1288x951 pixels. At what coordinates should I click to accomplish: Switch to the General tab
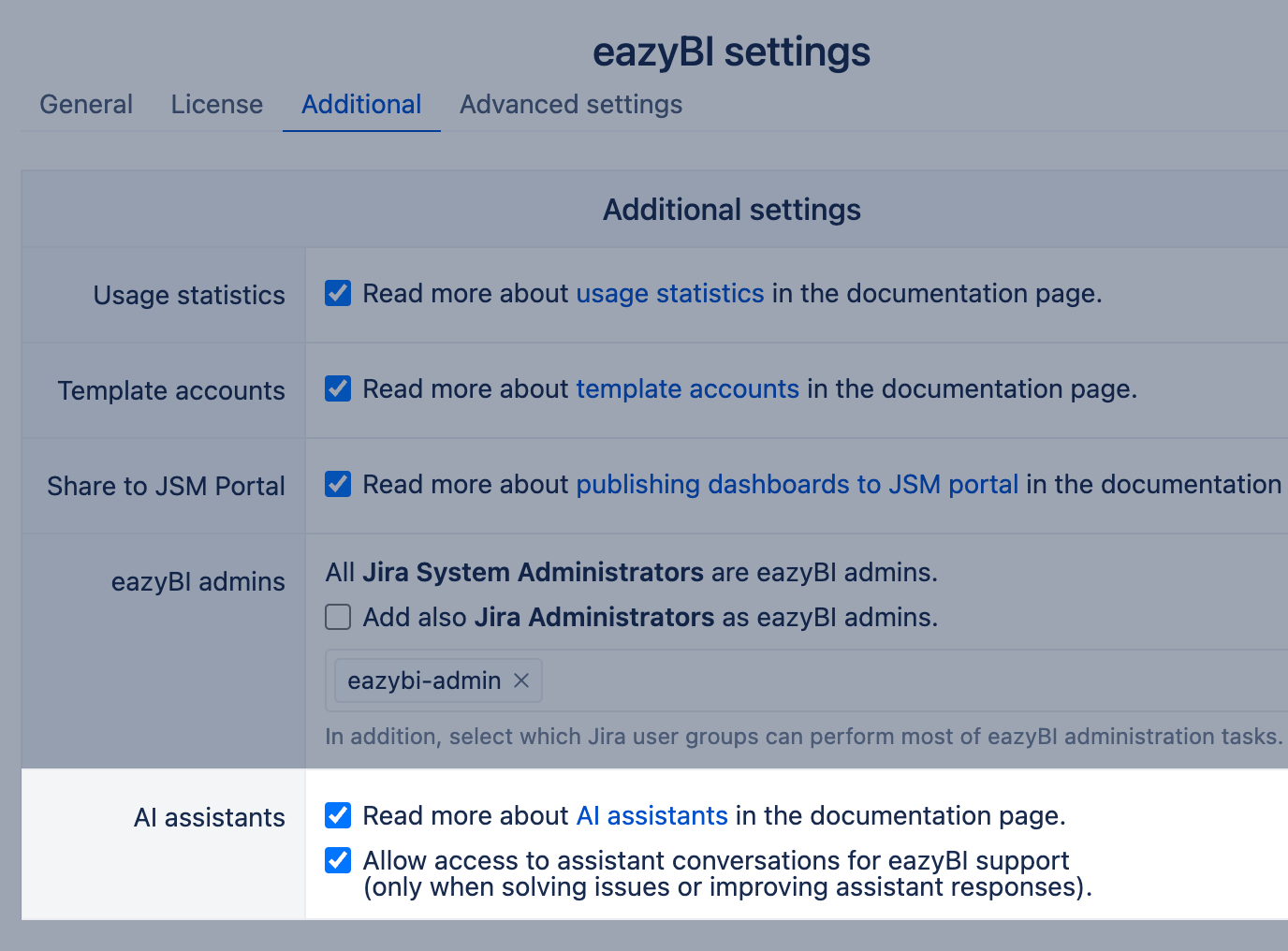click(x=85, y=104)
